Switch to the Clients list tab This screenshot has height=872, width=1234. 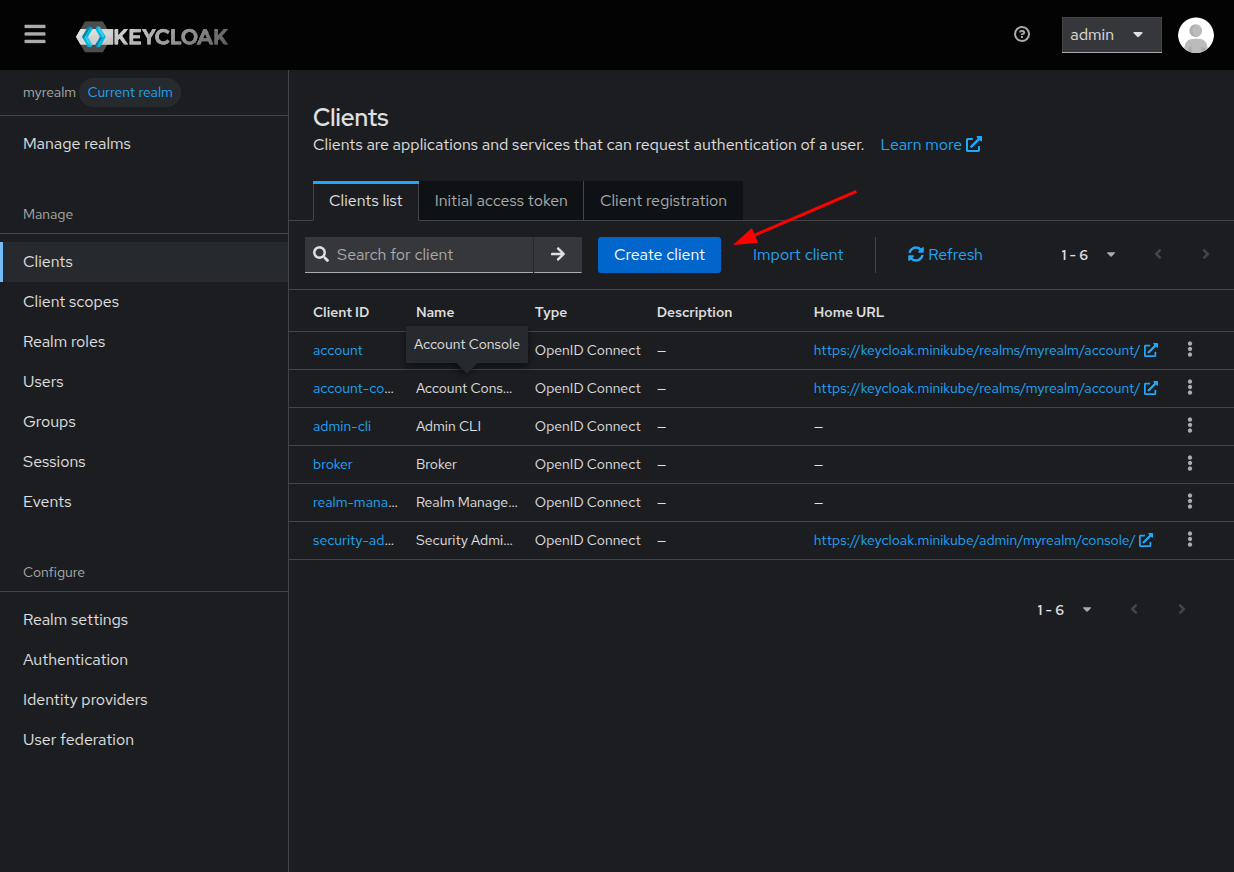coord(366,200)
